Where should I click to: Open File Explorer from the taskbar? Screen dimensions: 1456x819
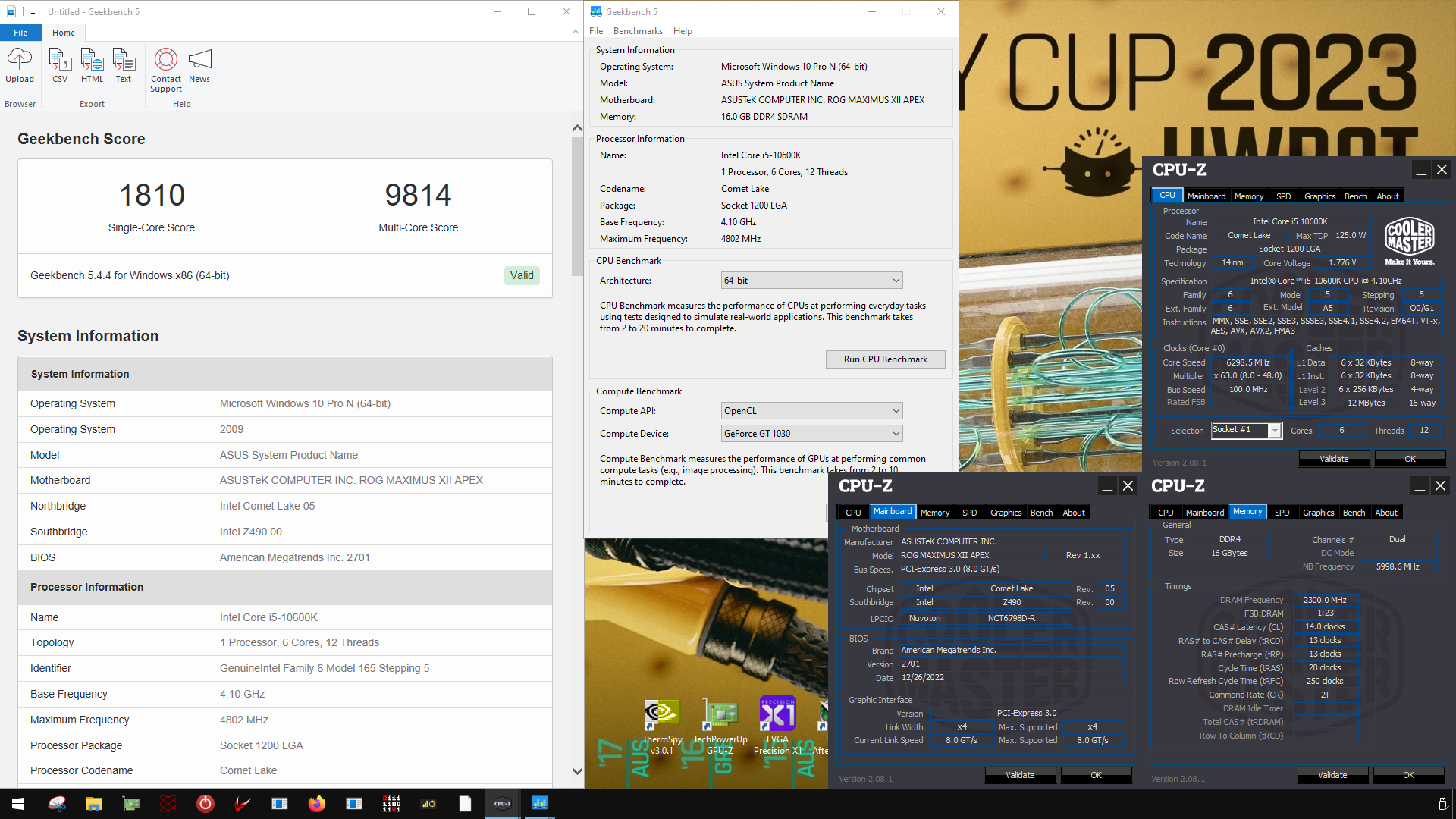[93, 804]
